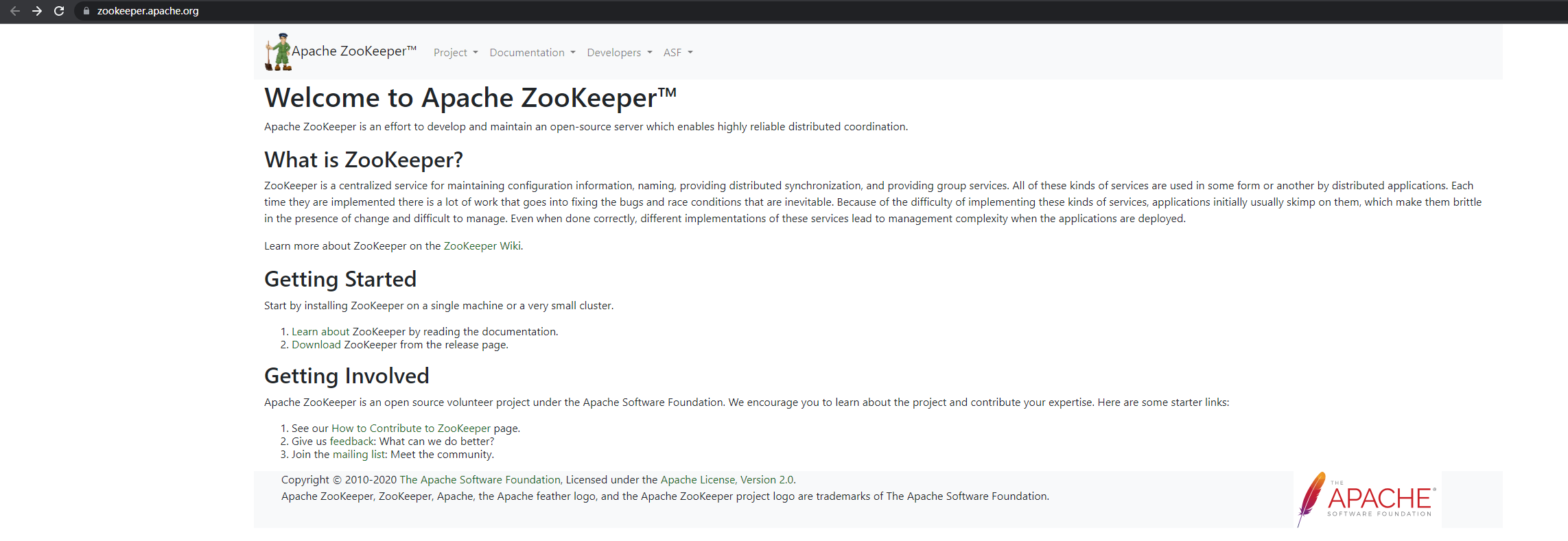Open Apache License, Version 2.0 link

[727, 480]
